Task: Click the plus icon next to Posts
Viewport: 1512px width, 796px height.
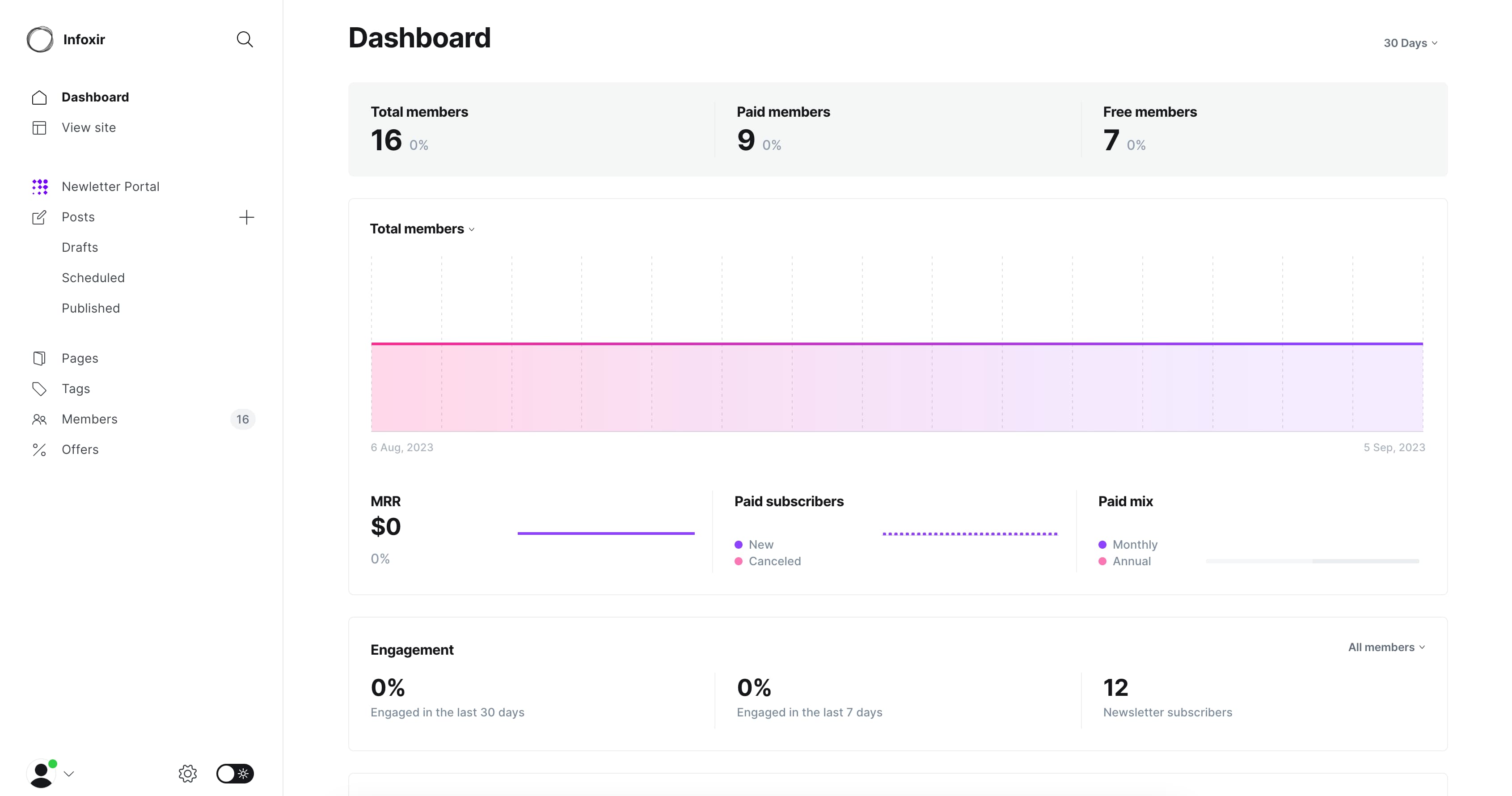Action: [x=246, y=217]
